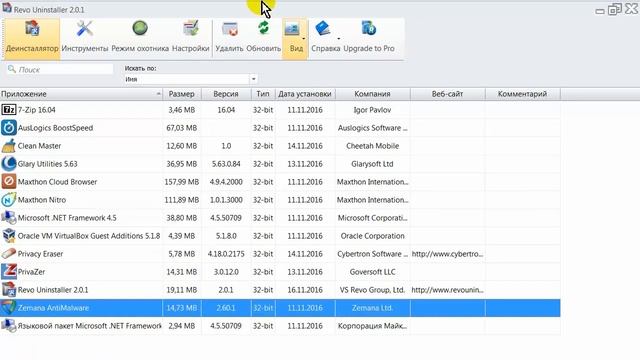Click Maxthon Nitro name text
Viewport: 640px width, 360px height.
pos(42,200)
